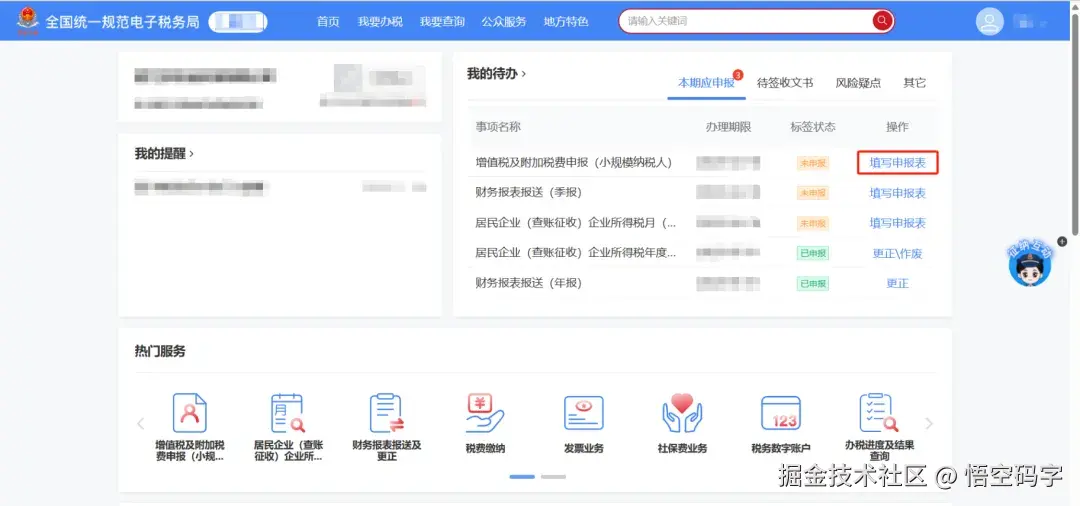1080x506 pixels.
Task: Click the 事项名称 column header
Action: point(498,127)
